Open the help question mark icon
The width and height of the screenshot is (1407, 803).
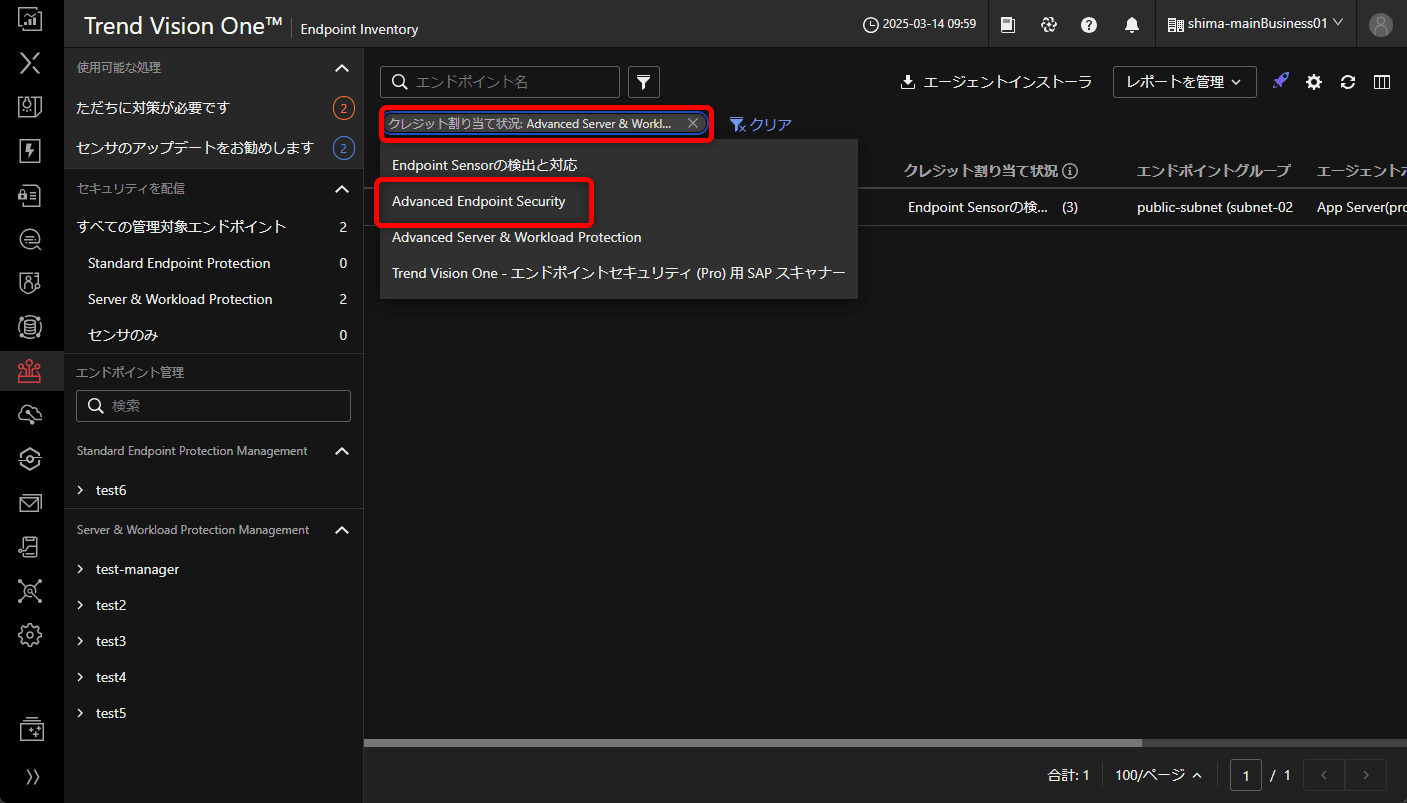pyautogui.click(x=1089, y=24)
